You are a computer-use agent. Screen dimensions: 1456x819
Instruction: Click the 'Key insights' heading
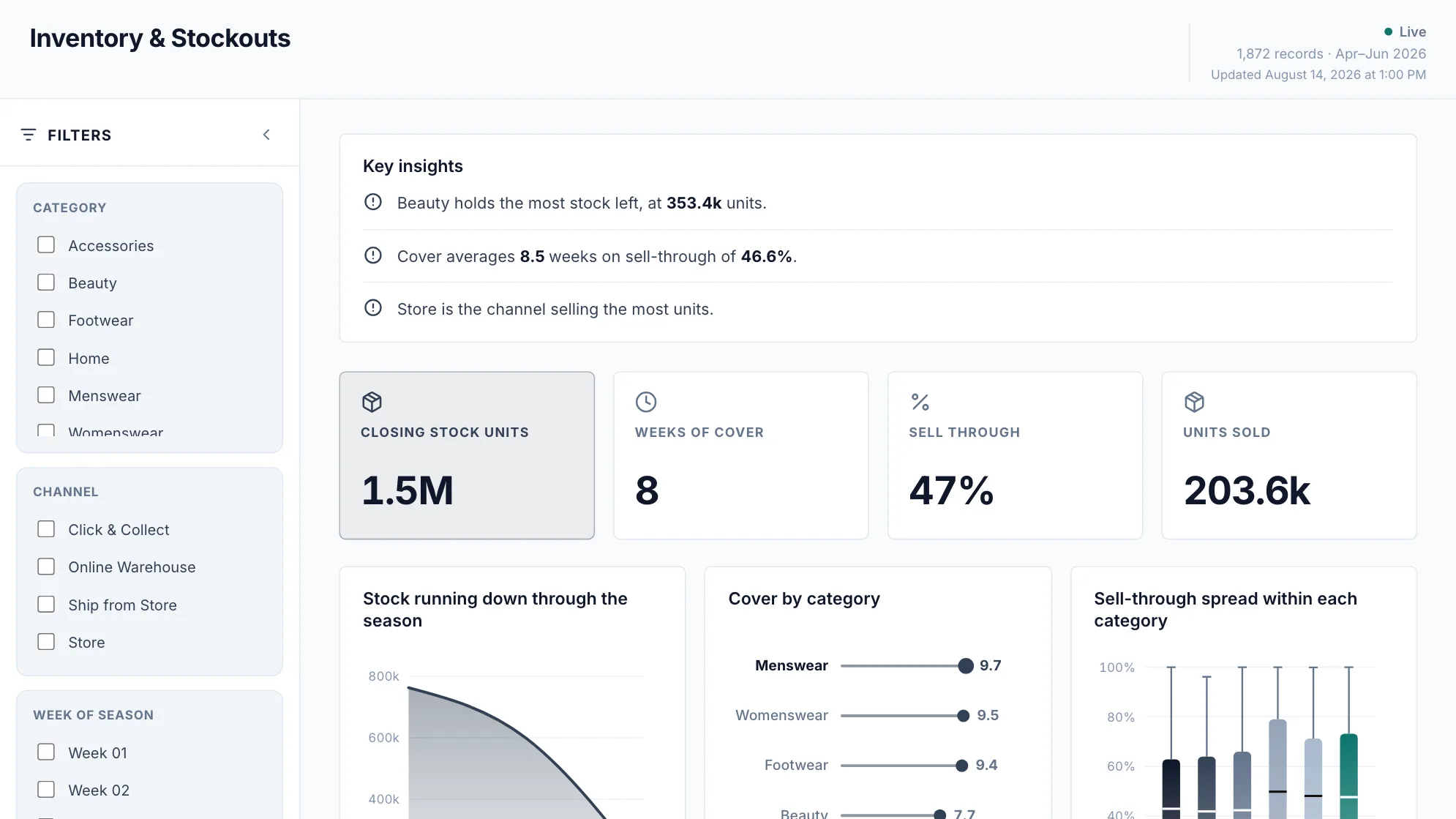click(413, 166)
